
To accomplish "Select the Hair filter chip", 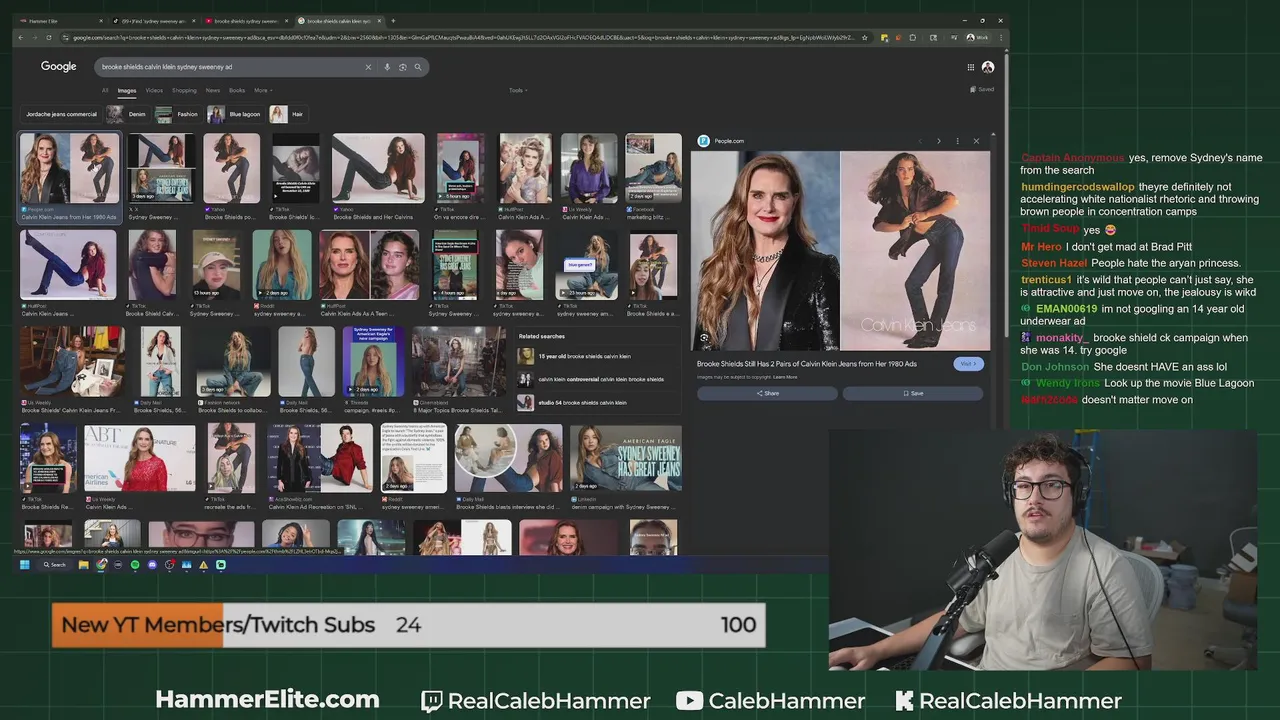I will click(287, 114).
